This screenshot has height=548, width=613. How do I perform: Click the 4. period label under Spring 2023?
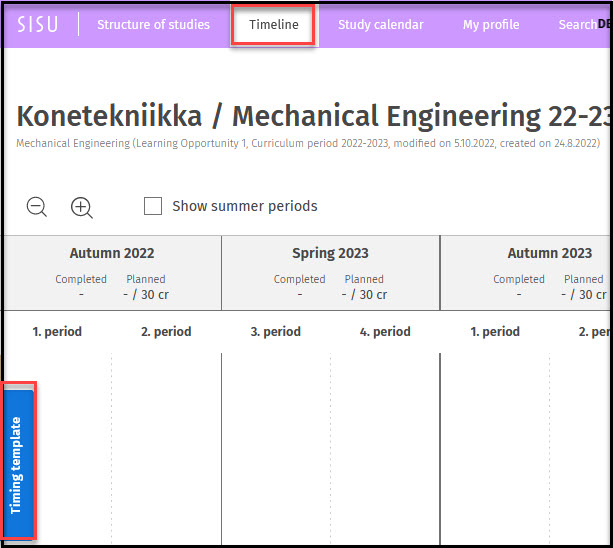[385, 332]
